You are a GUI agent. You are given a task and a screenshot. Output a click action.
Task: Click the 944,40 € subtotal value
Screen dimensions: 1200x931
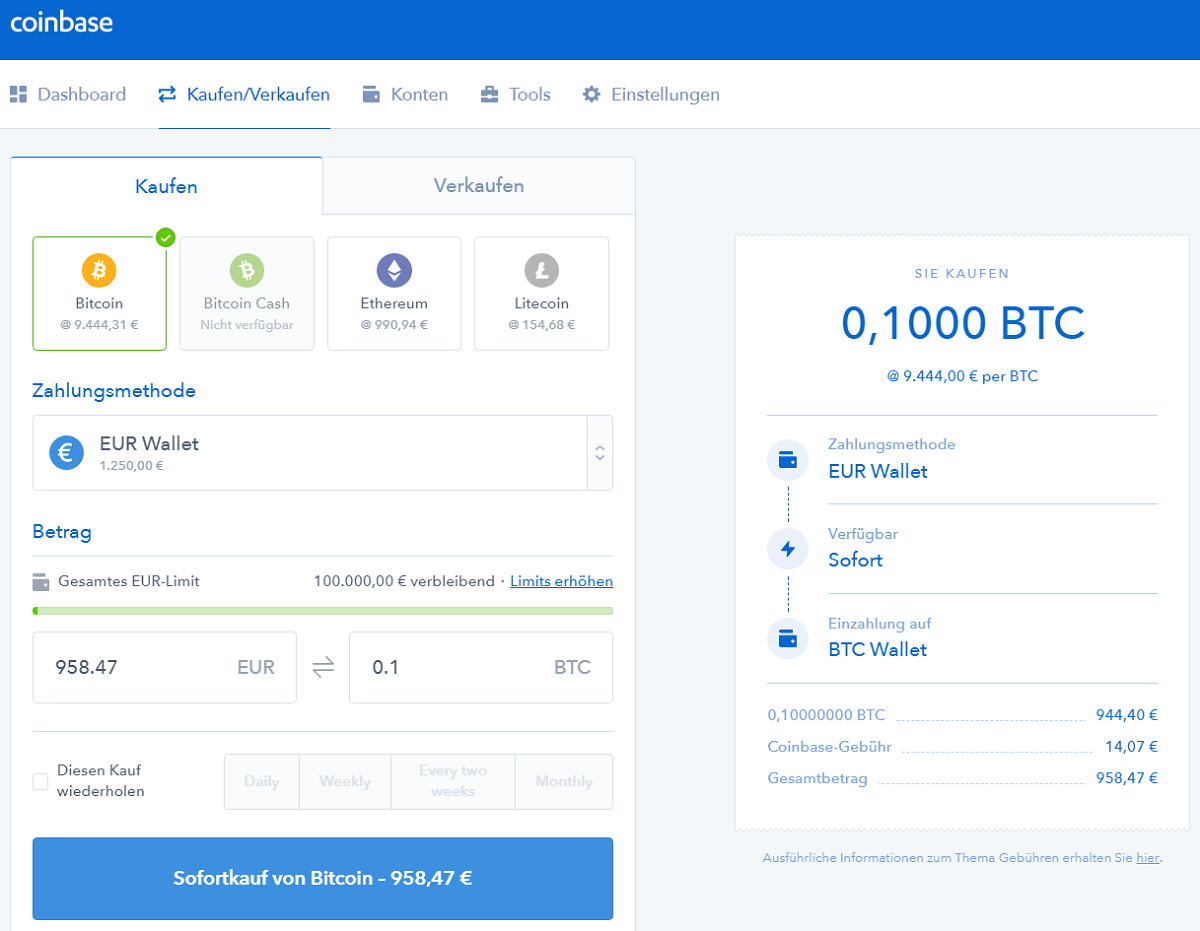[1127, 715]
